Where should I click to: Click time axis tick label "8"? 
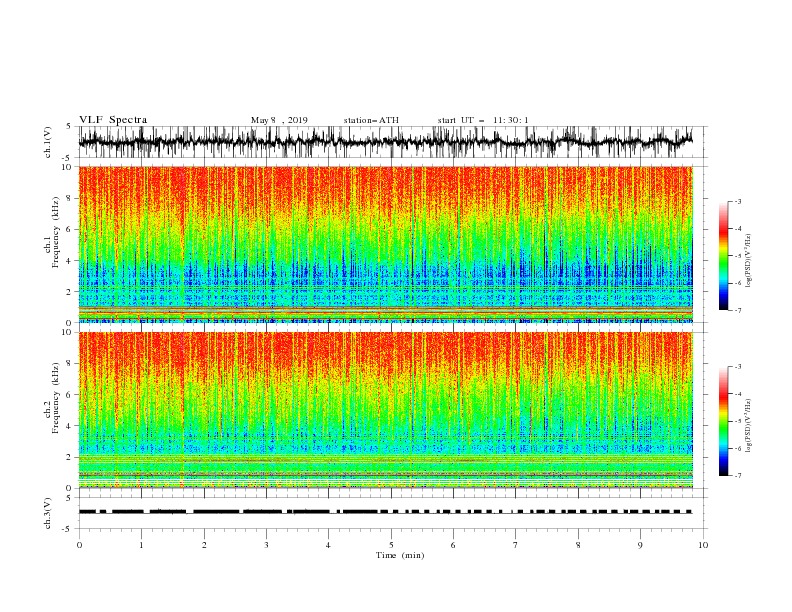pyautogui.click(x=578, y=545)
